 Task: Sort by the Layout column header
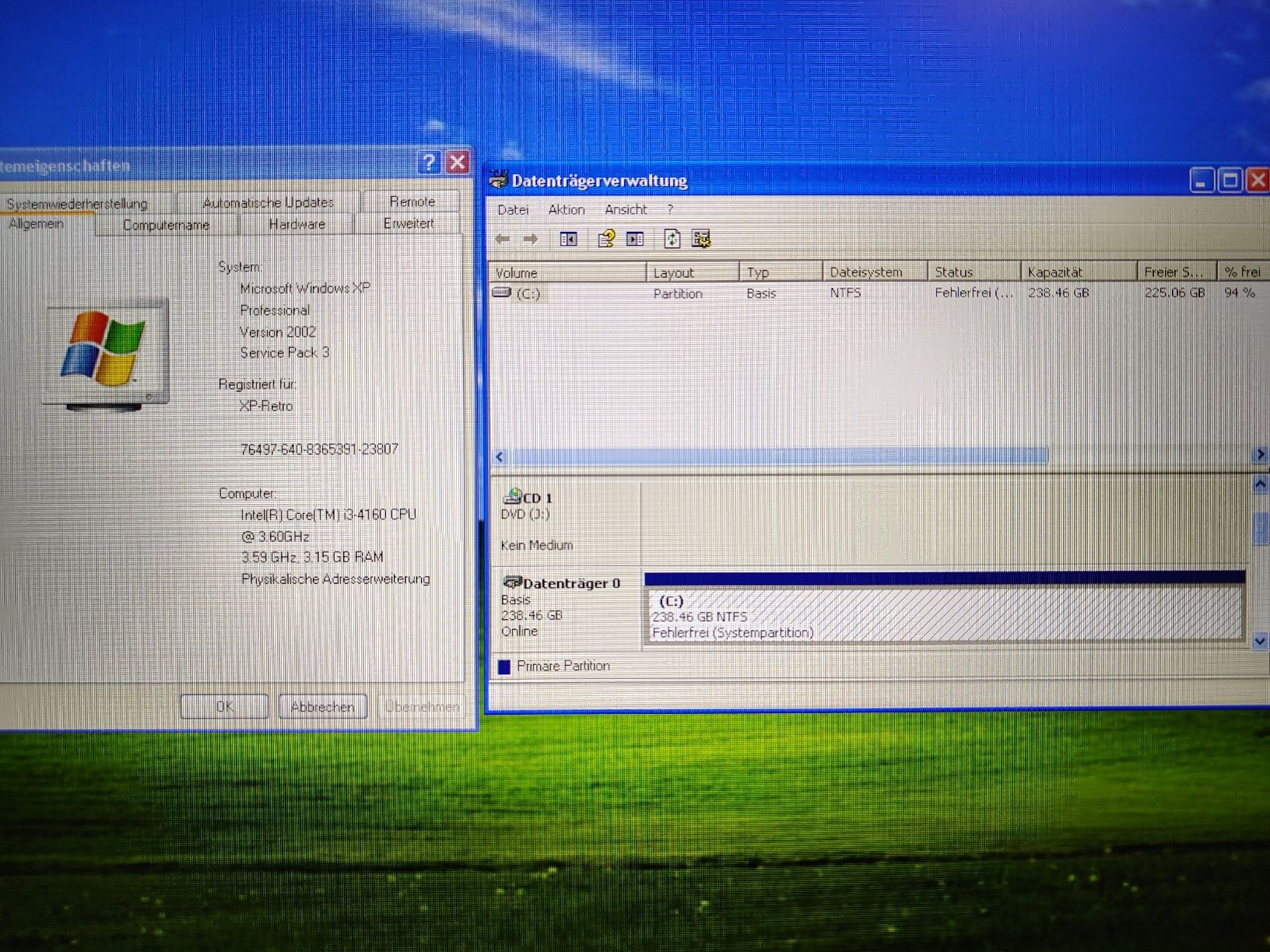point(693,272)
